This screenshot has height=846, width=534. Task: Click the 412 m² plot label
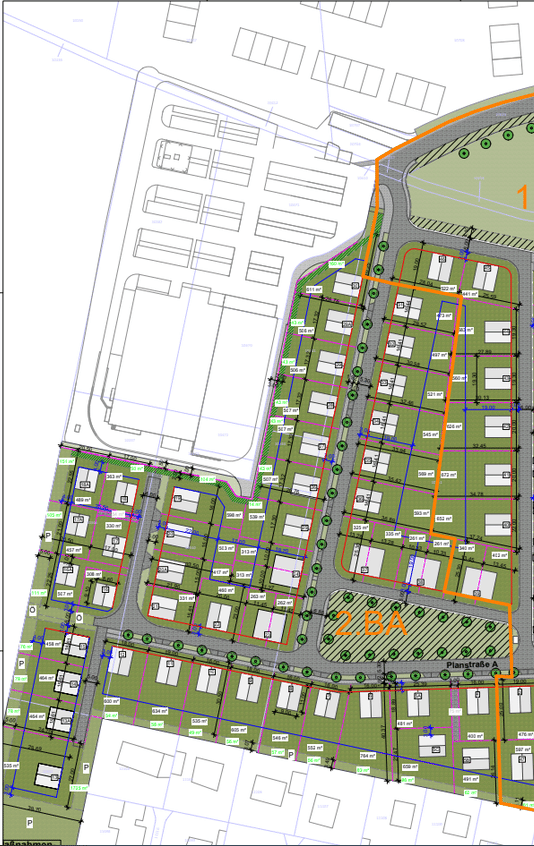pyautogui.click(x=499, y=555)
